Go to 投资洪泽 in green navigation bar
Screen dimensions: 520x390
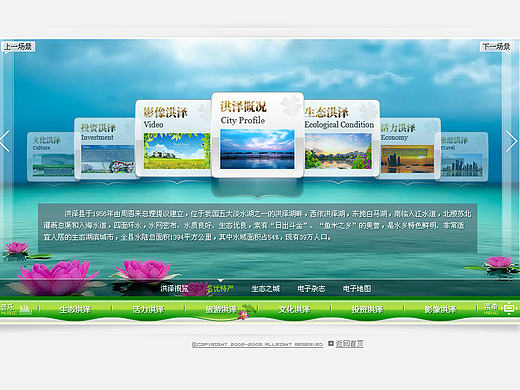(367, 309)
